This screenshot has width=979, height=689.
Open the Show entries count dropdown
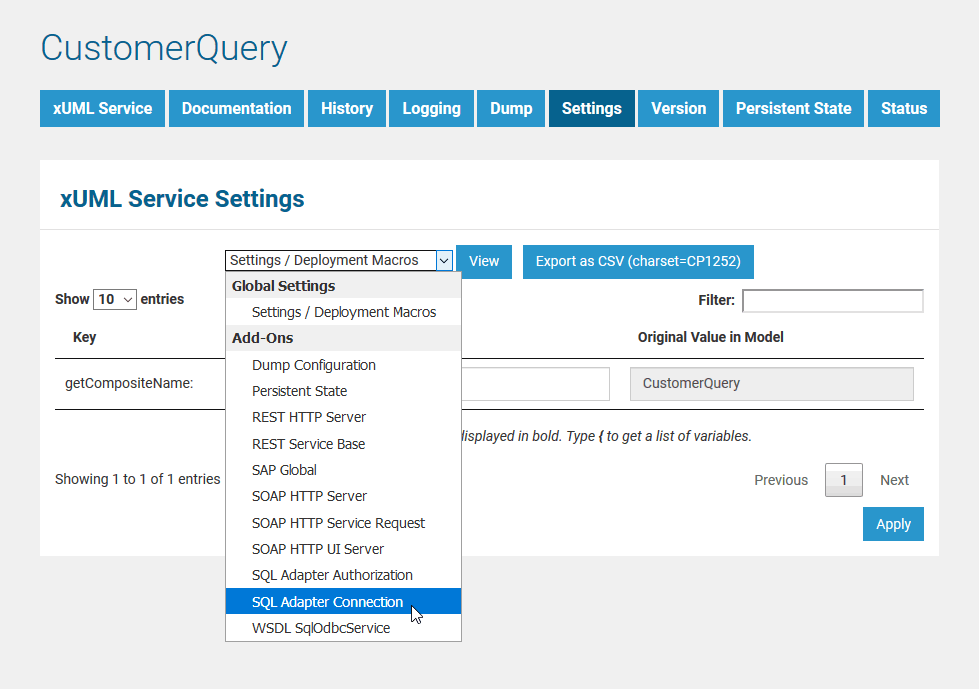[x=114, y=299]
